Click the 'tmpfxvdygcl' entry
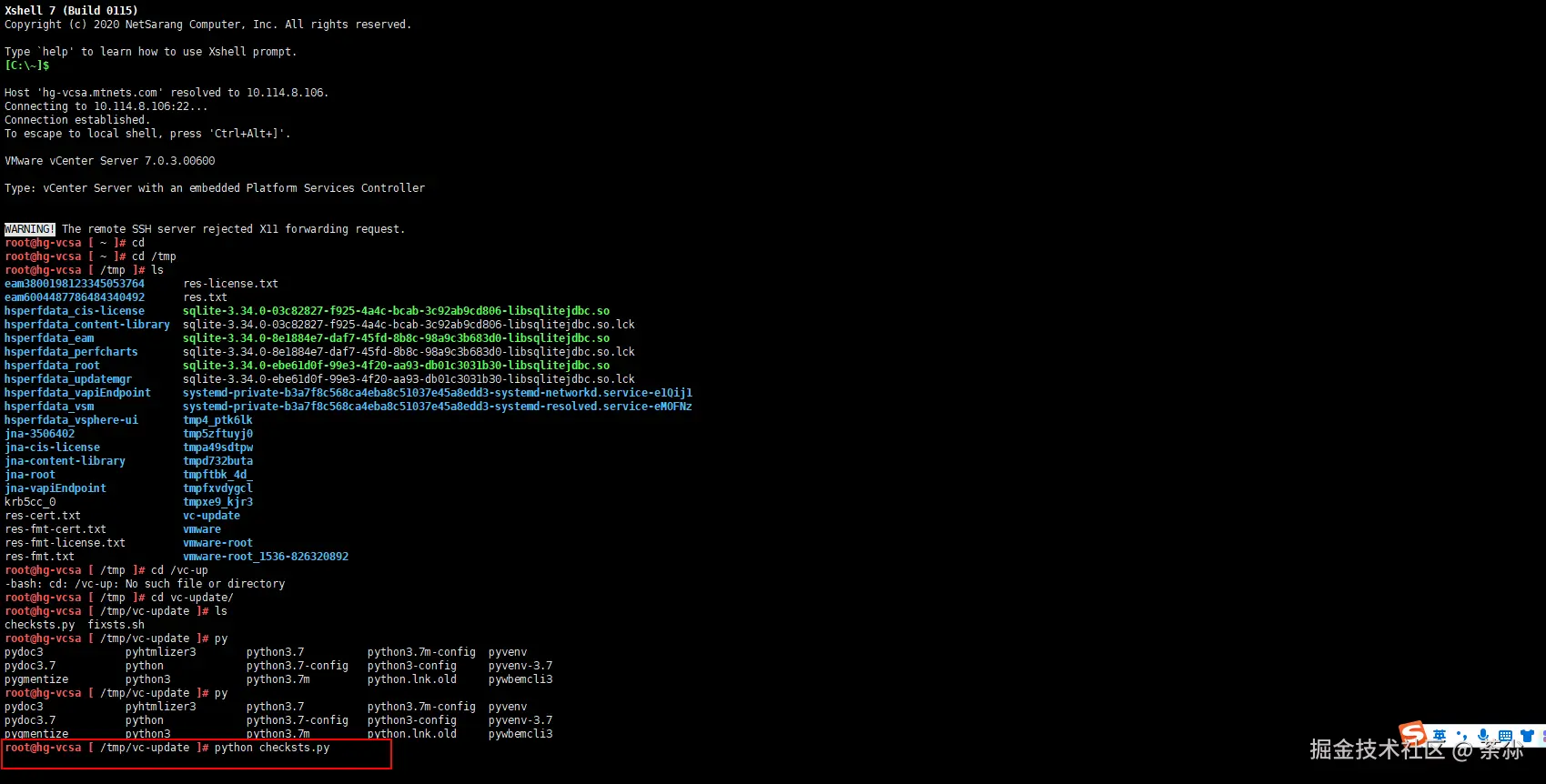Image resolution: width=1546 pixels, height=784 pixels. [217, 488]
